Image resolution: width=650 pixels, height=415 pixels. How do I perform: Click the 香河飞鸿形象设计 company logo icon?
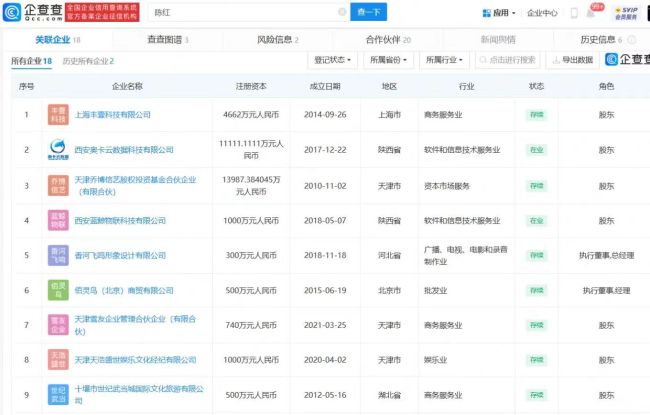[58, 255]
